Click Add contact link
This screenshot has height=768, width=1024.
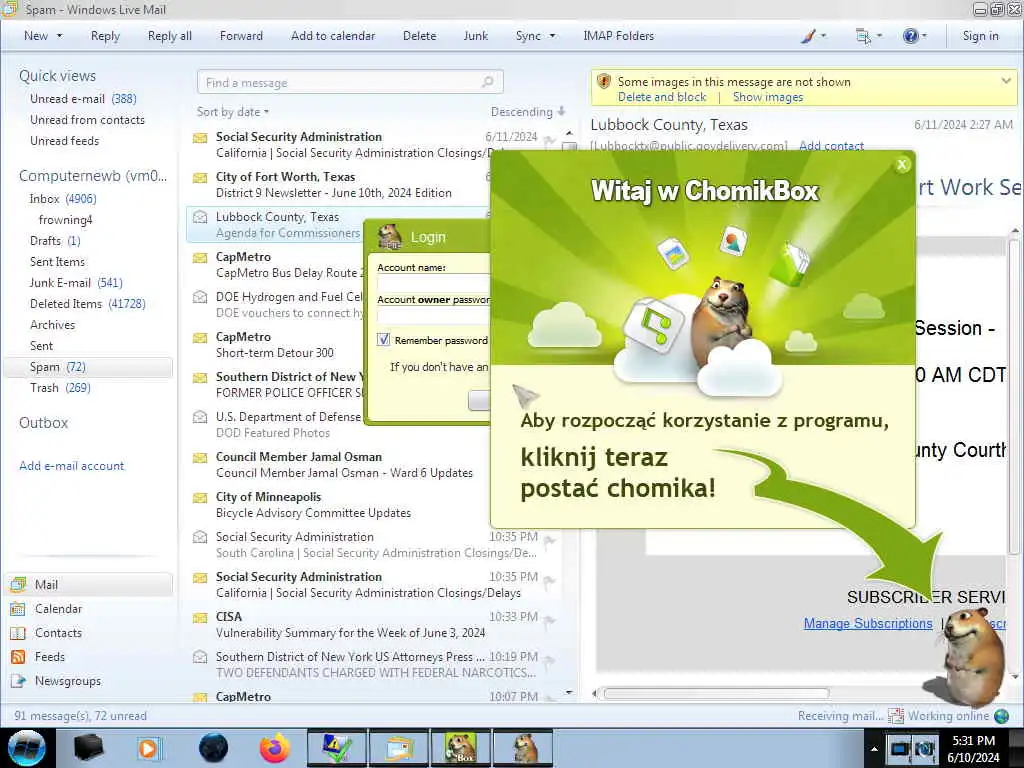[x=831, y=146]
